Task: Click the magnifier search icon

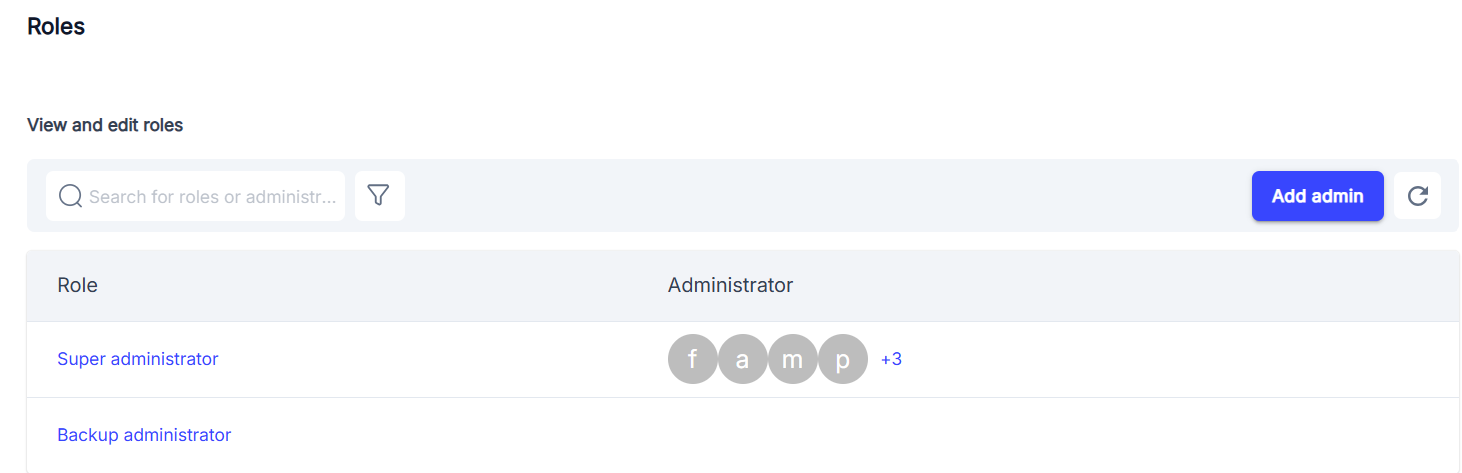Action: (x=71, y=196)
